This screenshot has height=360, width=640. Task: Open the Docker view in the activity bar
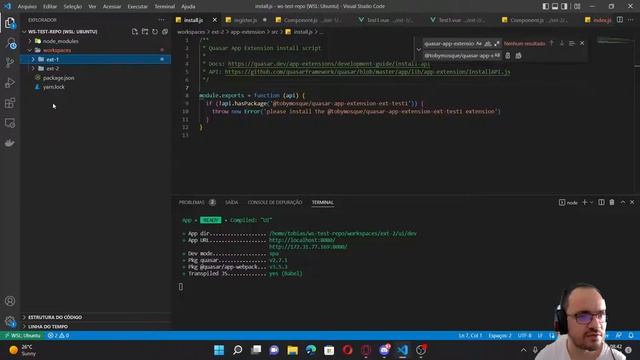10,143
